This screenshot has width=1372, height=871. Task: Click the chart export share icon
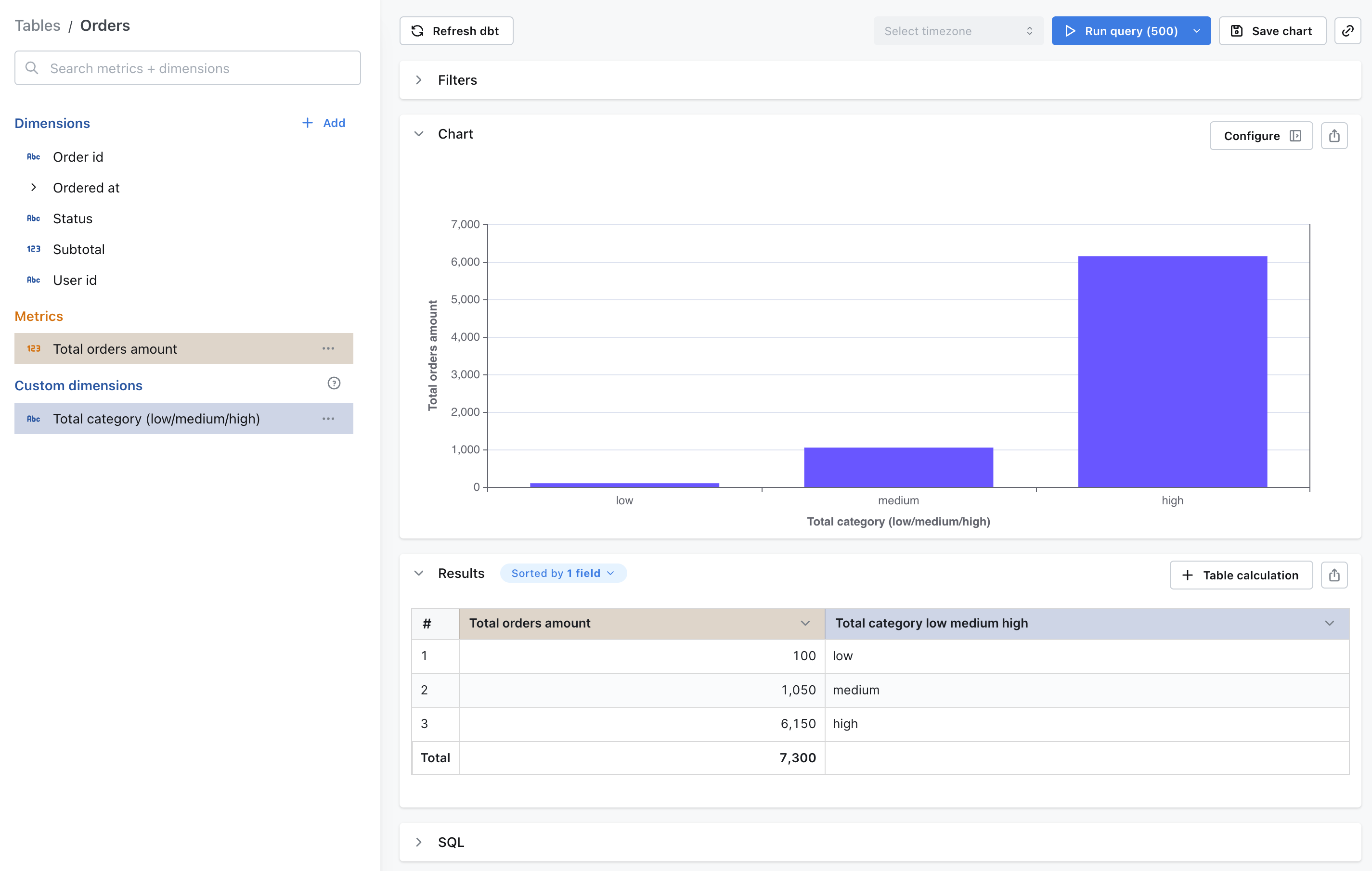click(1334, 136)
